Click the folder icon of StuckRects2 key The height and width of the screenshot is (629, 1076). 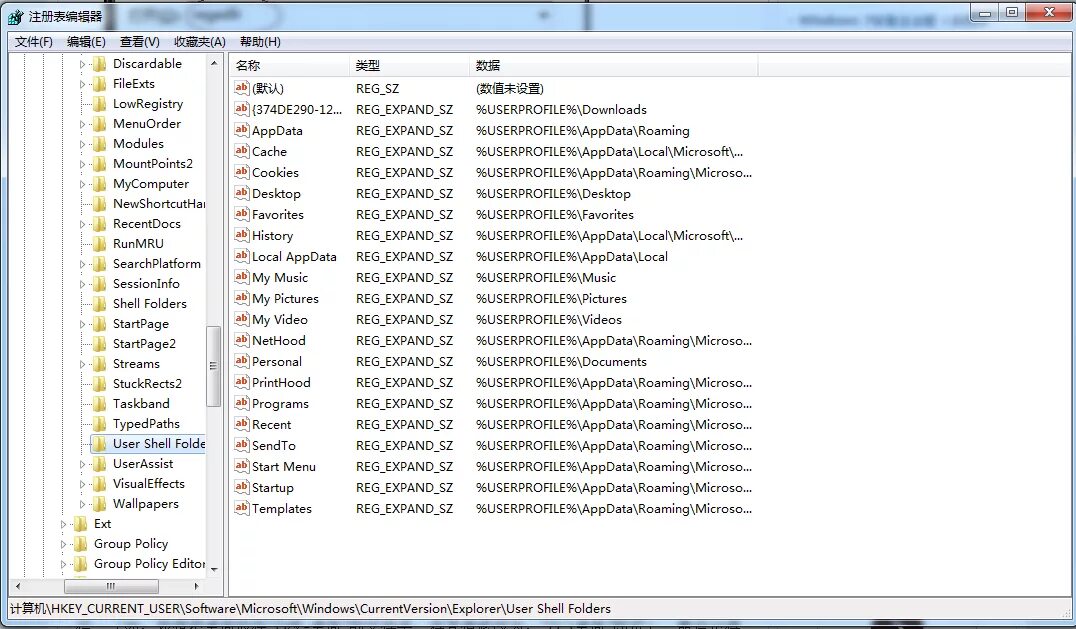point(100,384)
